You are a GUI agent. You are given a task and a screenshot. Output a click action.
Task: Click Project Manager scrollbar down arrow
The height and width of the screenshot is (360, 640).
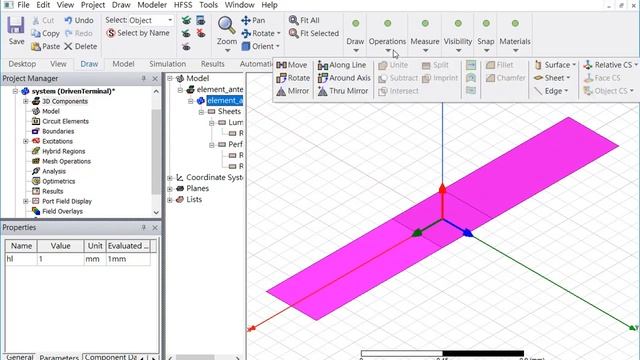click(x=156, y=212)
